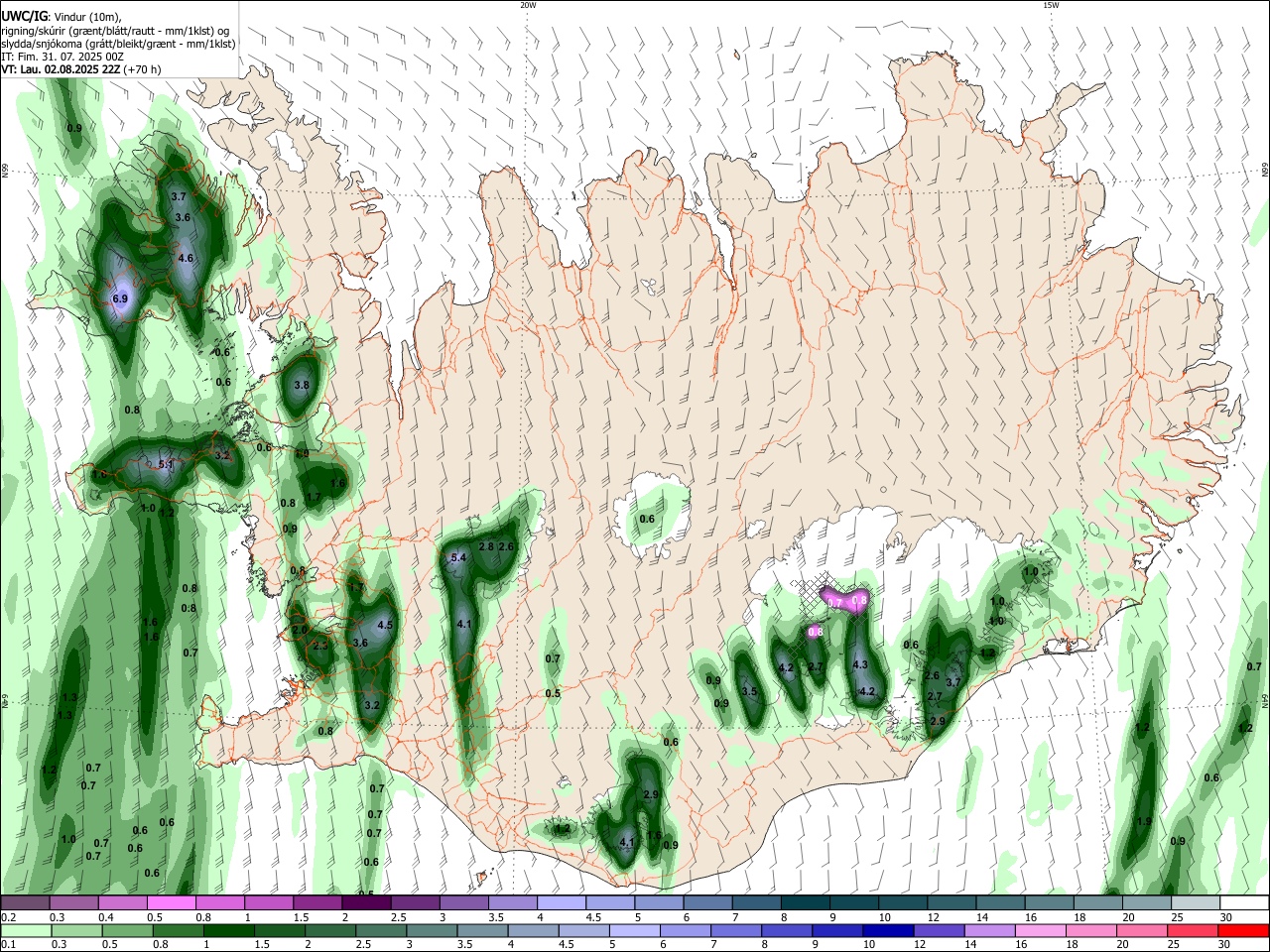The image size is (1270, 952).
Task: Click the 0.2 swatch starting the upper legend row
Action: [x=26, y=903]
